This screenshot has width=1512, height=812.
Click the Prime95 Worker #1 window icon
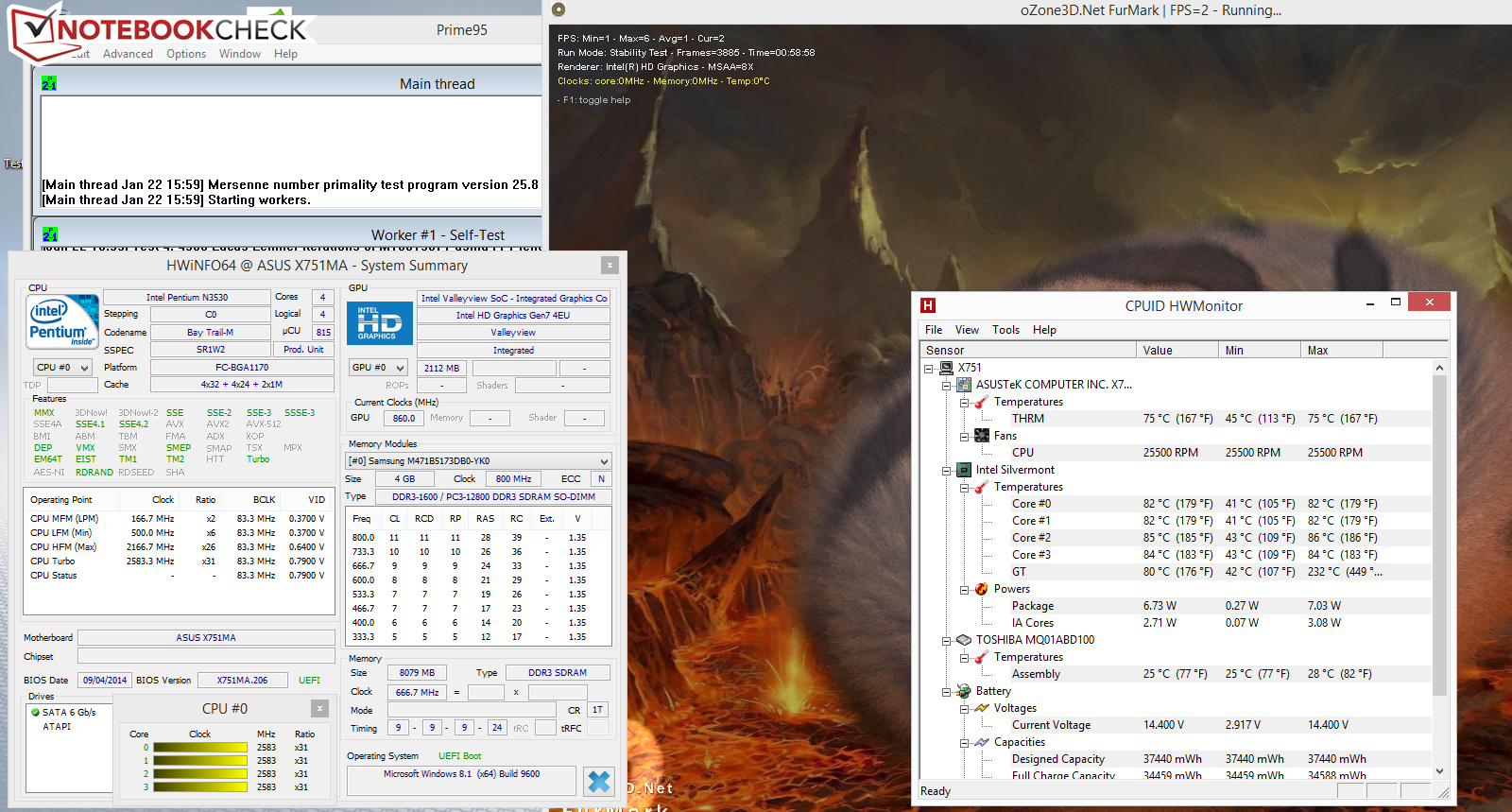[50, 234]
